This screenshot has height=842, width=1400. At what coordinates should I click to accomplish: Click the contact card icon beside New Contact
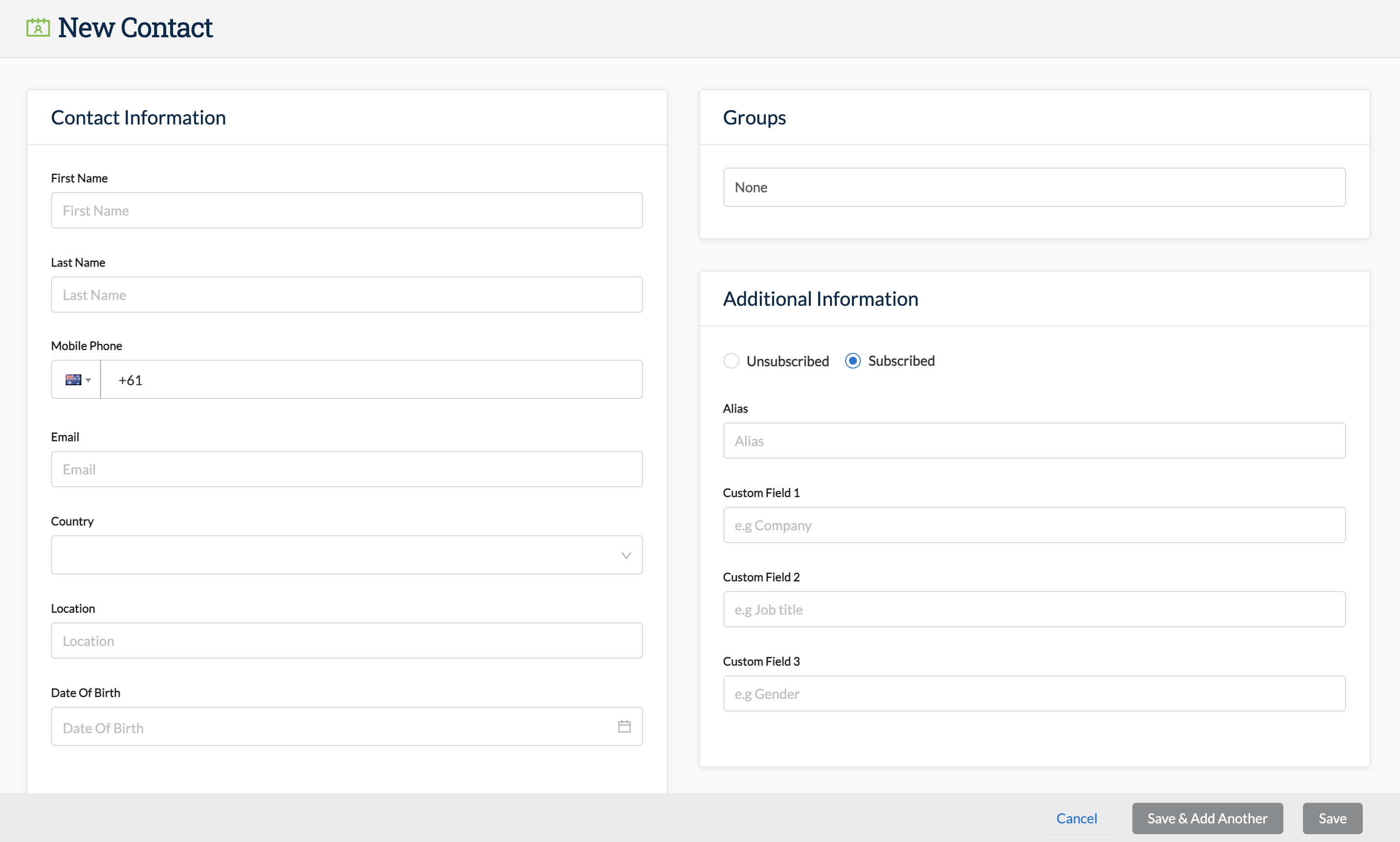coord(38,27)
